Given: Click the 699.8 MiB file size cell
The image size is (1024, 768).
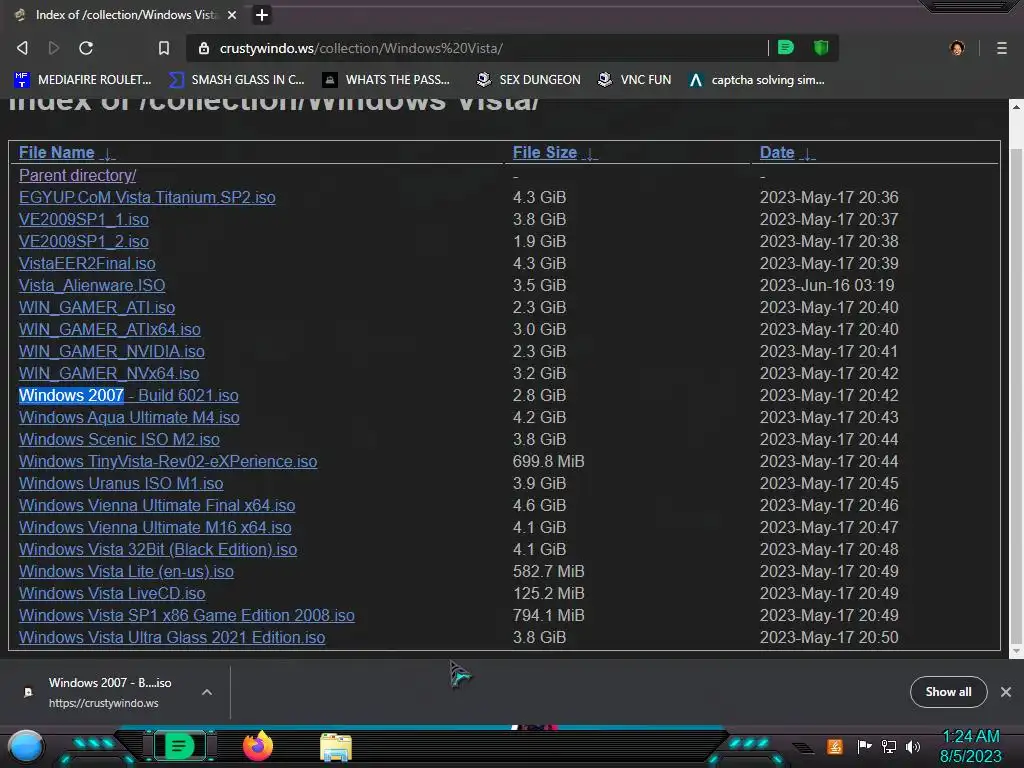Looking at the screenshot, I should coord(549,461).
